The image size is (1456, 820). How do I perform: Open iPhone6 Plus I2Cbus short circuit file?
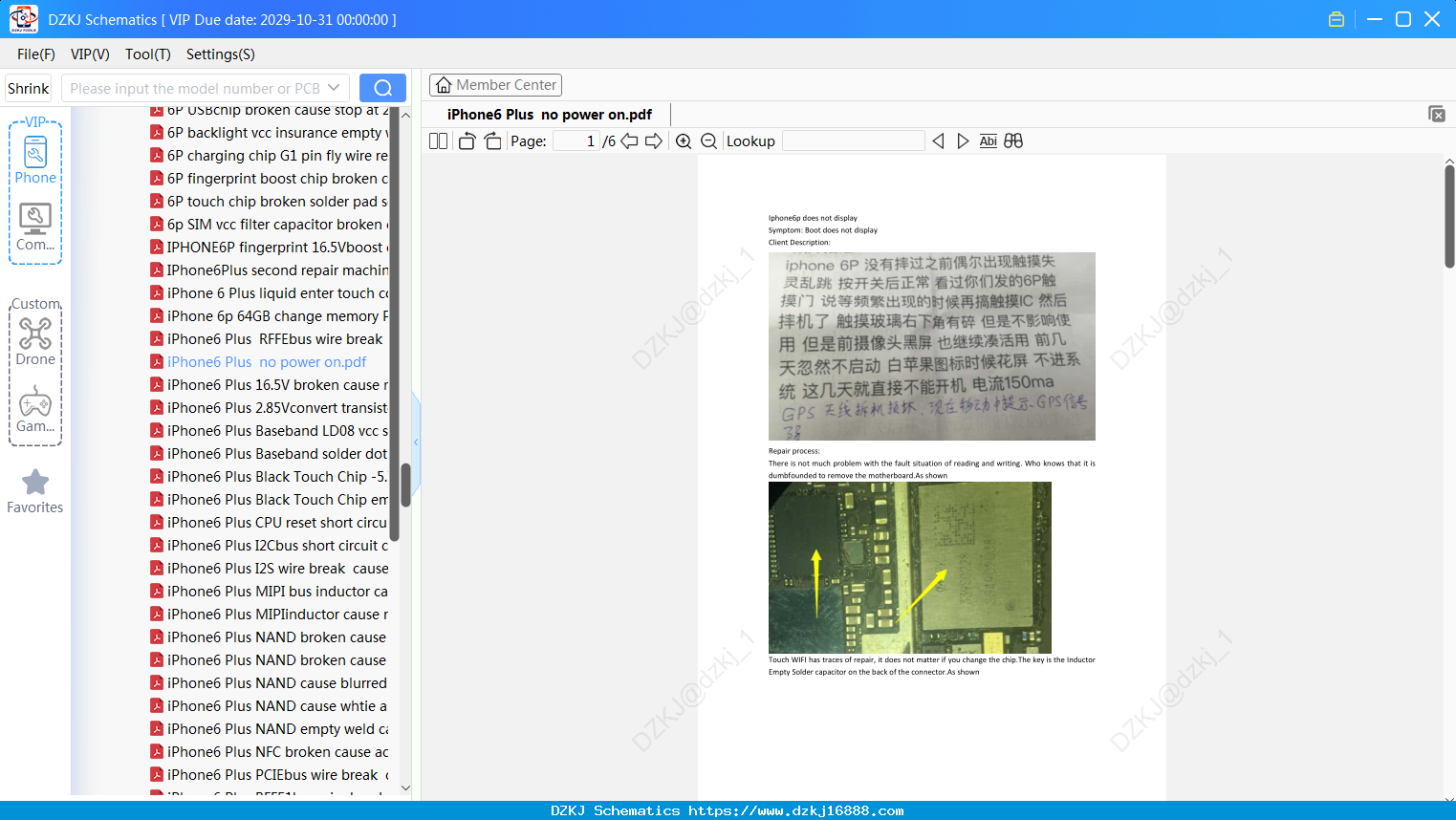pyautogui.click(x=277, y=546)
